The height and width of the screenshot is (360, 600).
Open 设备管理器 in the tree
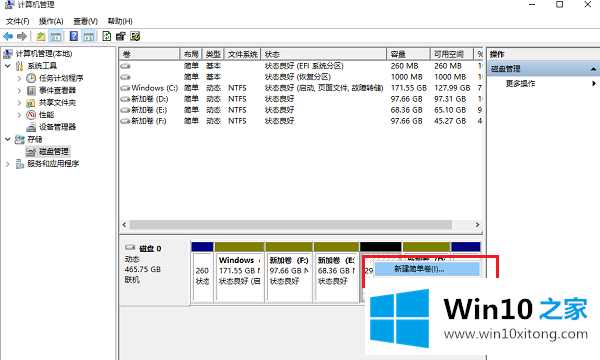click(57, 127)
